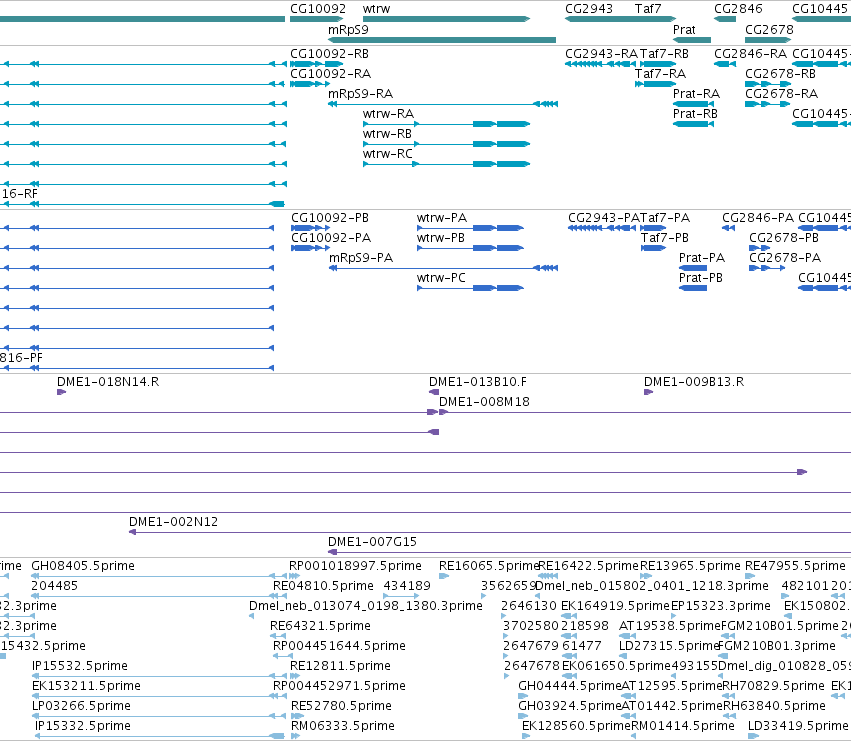Click the Taf7-RA transcript label
851x741 pixels.
(661, 74)
